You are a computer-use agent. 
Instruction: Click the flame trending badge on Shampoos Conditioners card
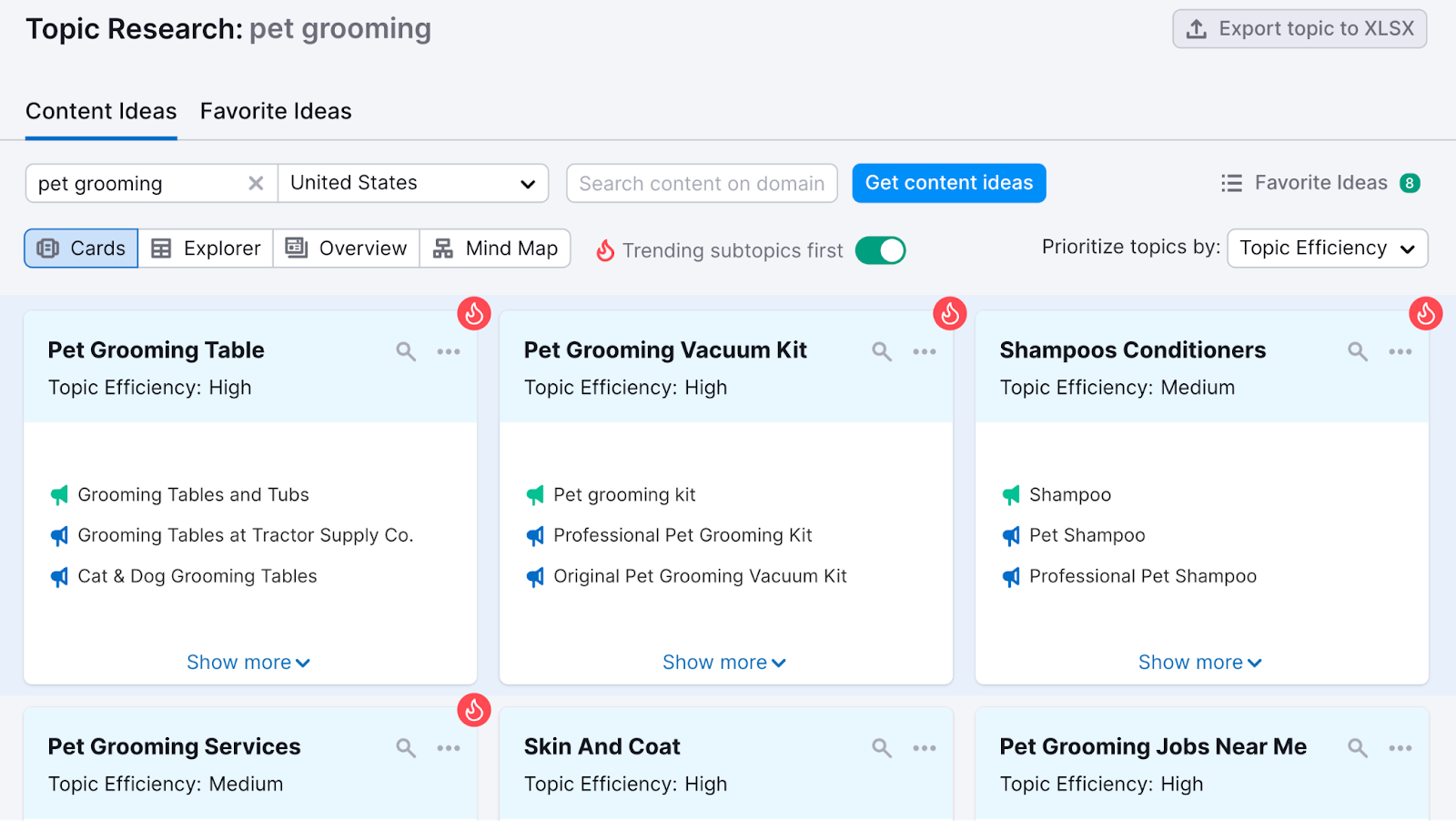(1425, 313)
